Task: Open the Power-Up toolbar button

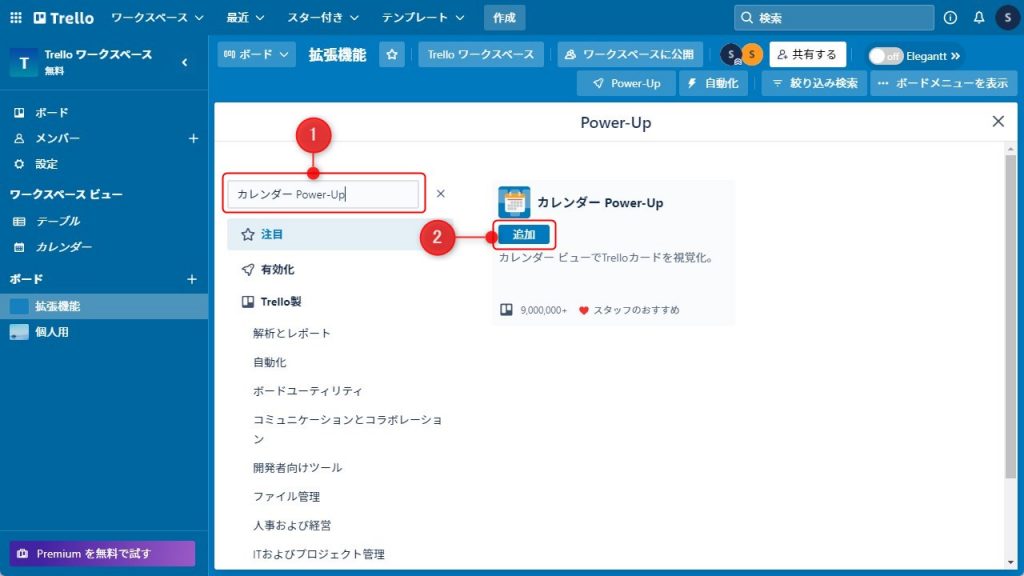Action: coord(626,84)
